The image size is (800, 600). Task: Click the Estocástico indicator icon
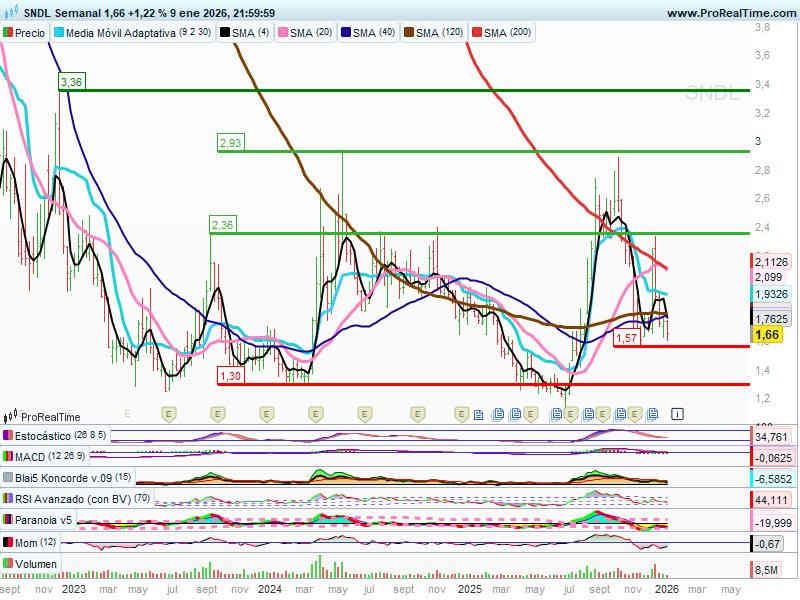pos(9,436)
